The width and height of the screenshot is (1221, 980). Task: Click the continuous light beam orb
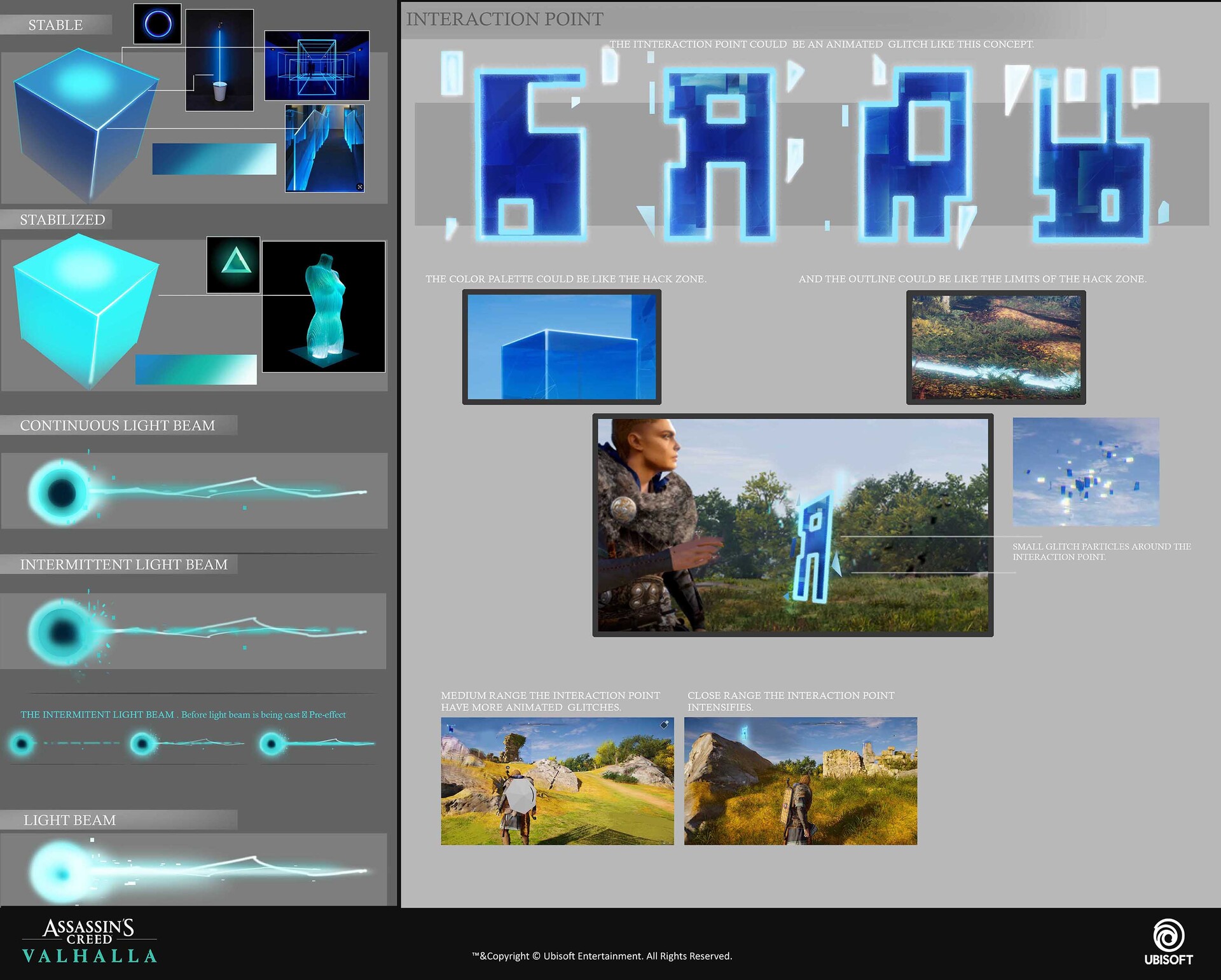point(62,492)
